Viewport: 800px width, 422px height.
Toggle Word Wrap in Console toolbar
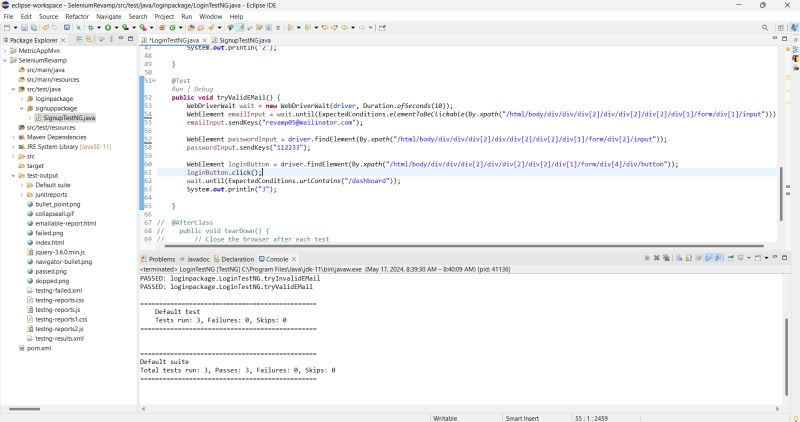699,258
